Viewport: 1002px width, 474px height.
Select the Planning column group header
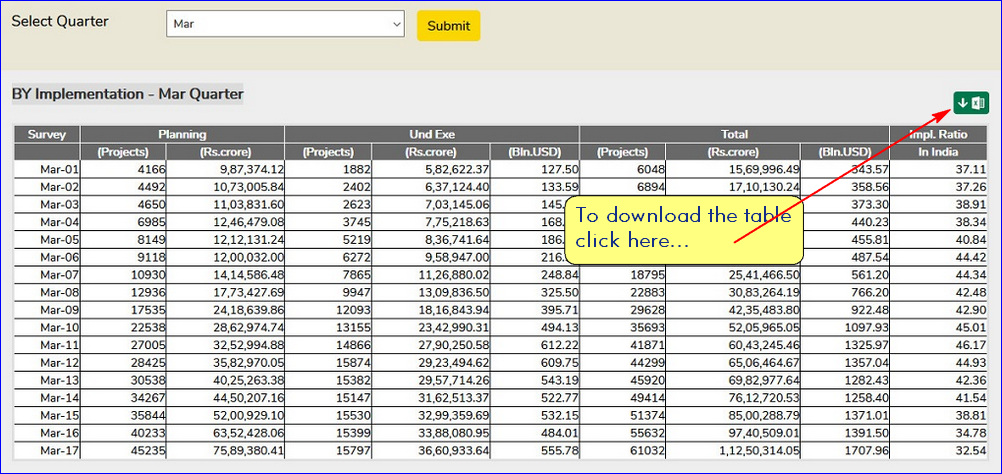pyautogui.click(x=182, y=134)
